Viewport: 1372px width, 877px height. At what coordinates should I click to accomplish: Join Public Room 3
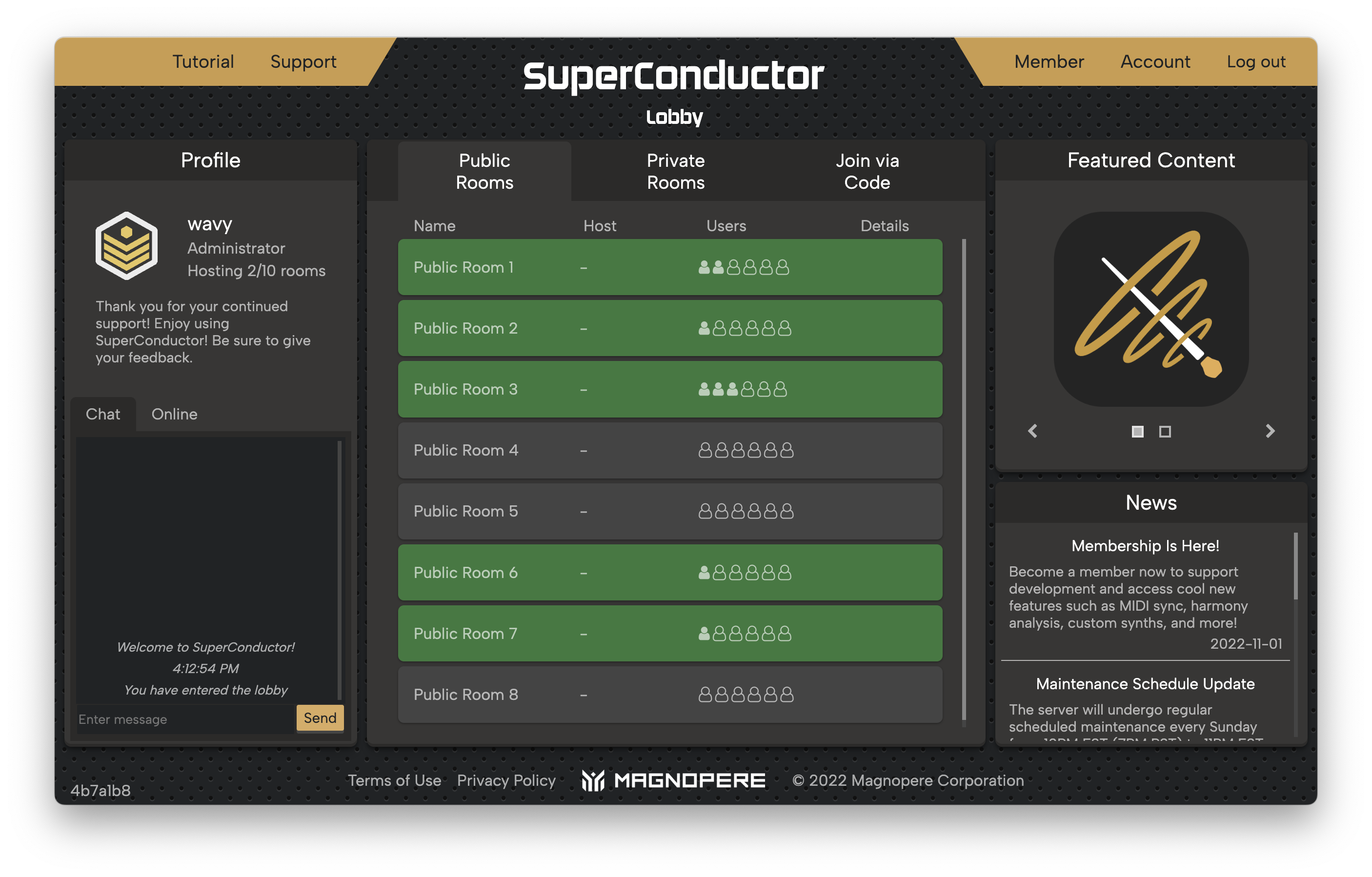670,389
